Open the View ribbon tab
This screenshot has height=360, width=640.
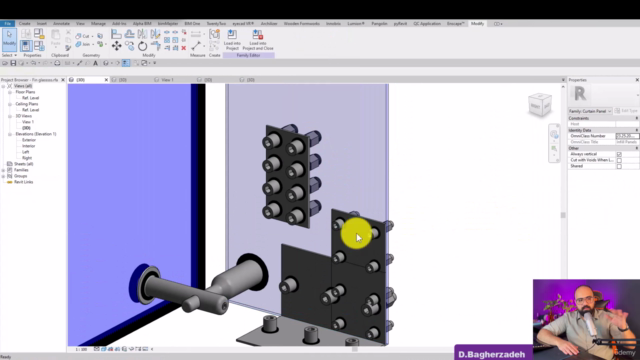point(80,24)
